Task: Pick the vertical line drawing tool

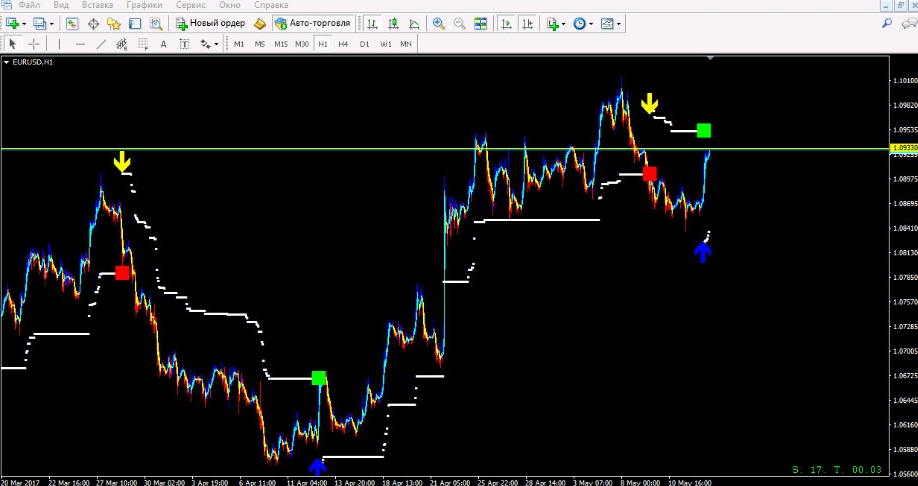Action: click(x=59, y=44)
